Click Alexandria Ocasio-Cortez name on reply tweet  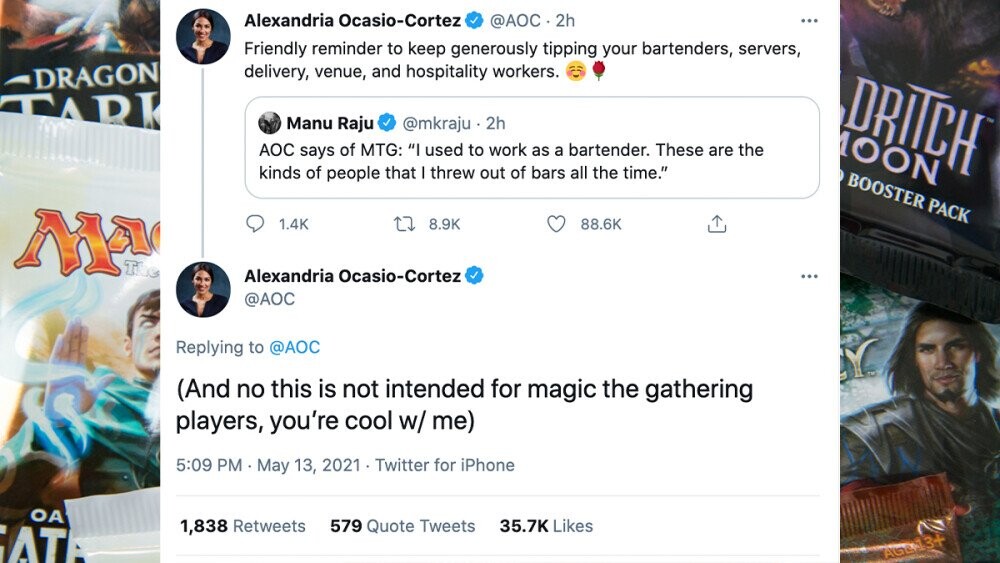(x=351, y=275)
